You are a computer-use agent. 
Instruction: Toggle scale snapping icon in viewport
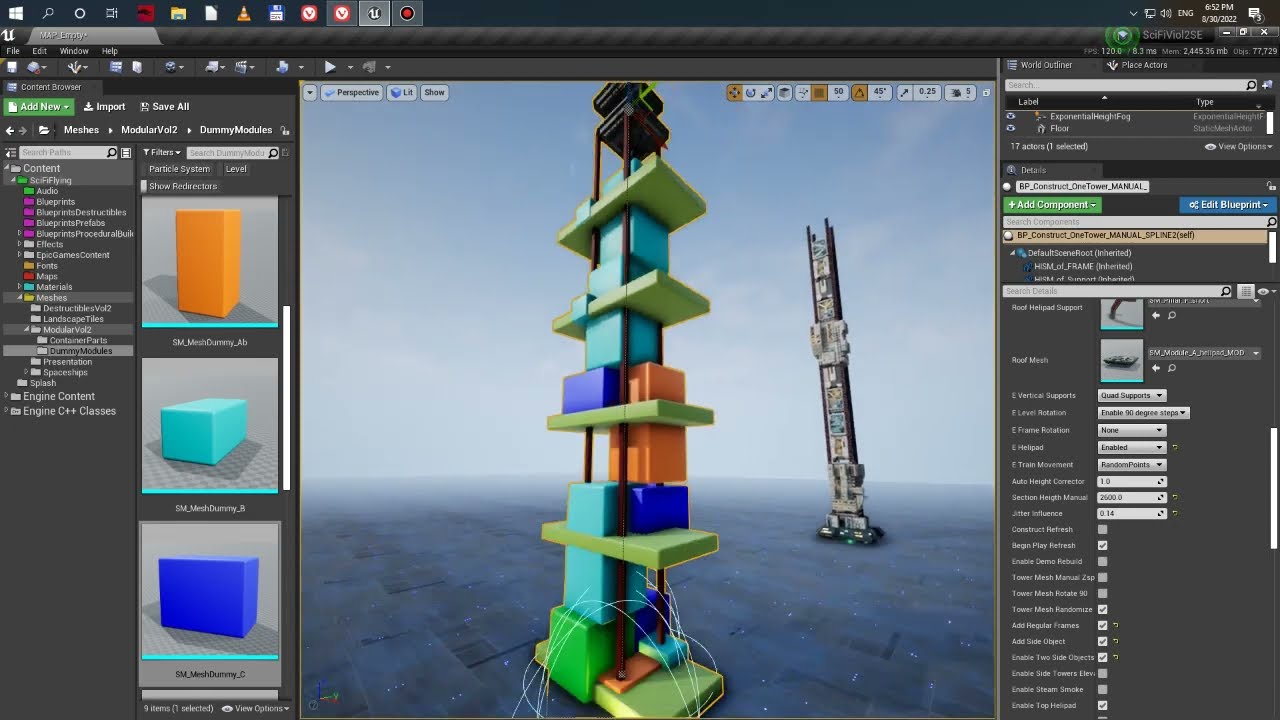(904, 92)
